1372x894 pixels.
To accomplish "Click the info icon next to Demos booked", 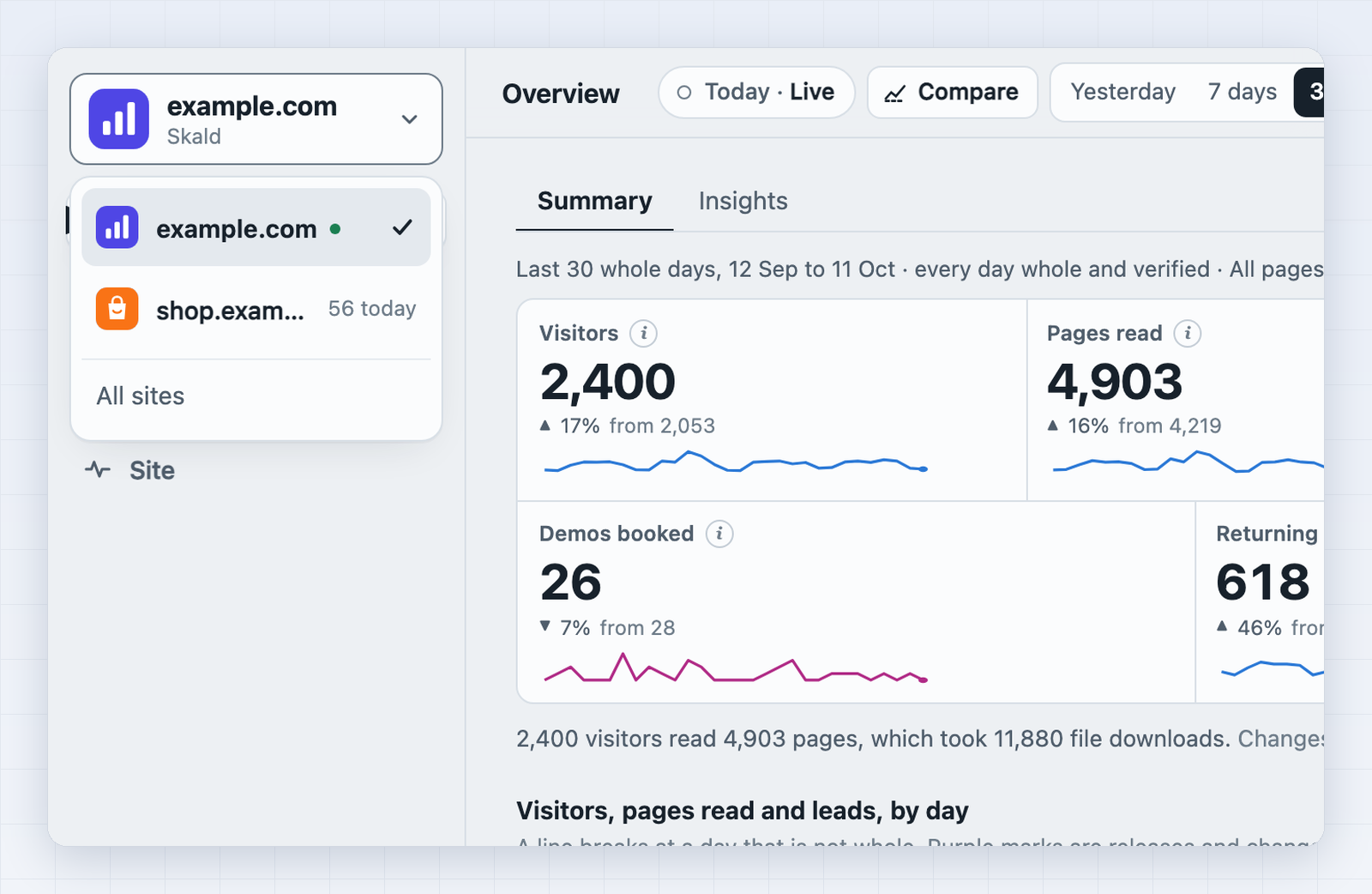I will click(719, 534).
